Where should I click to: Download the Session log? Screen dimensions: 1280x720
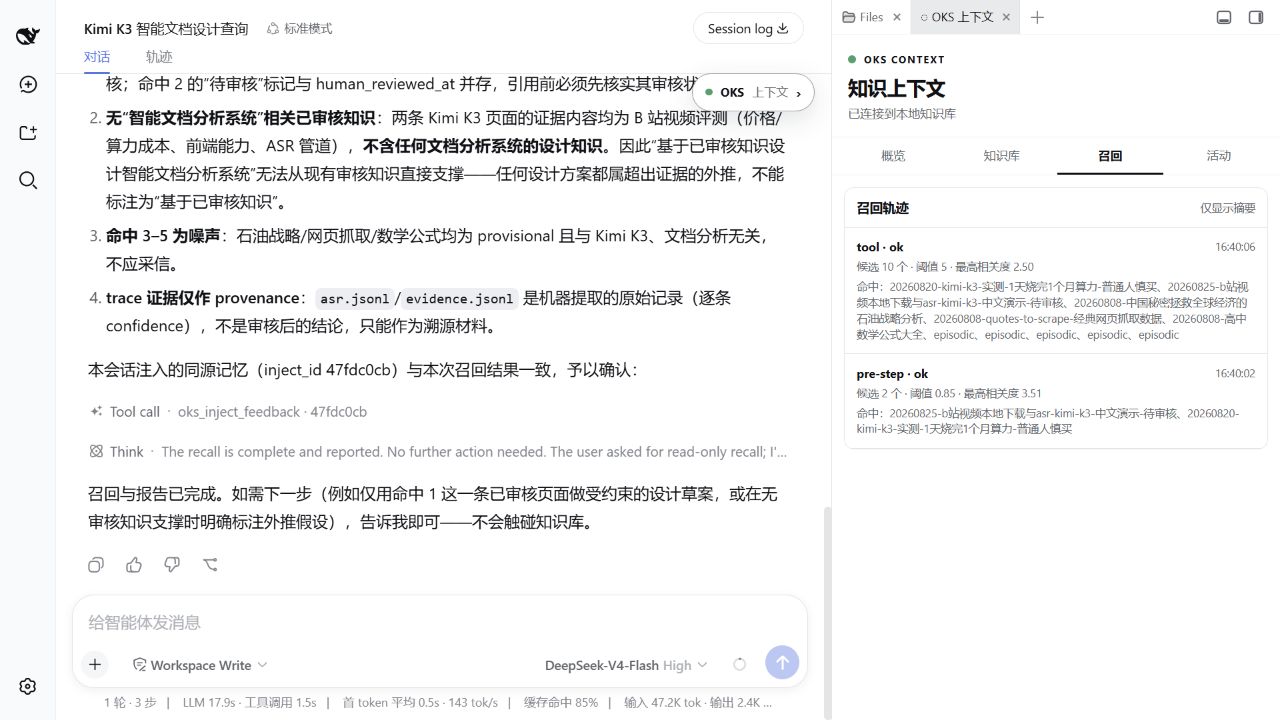(x=748, y=29)
